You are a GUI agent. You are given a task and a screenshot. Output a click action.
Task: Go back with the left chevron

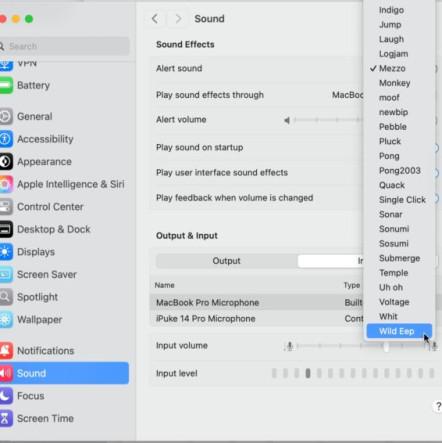[x=155, y=19]
